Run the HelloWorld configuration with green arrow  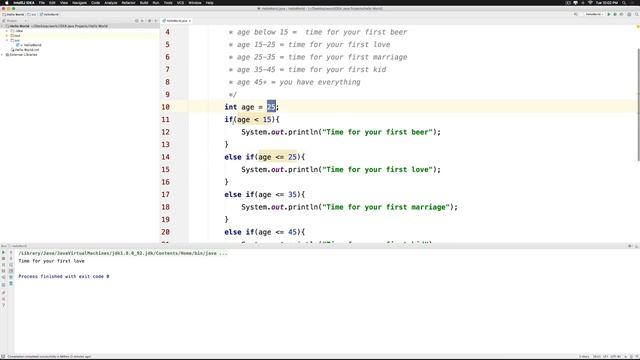pyautogui.click(x=609, y=14)
